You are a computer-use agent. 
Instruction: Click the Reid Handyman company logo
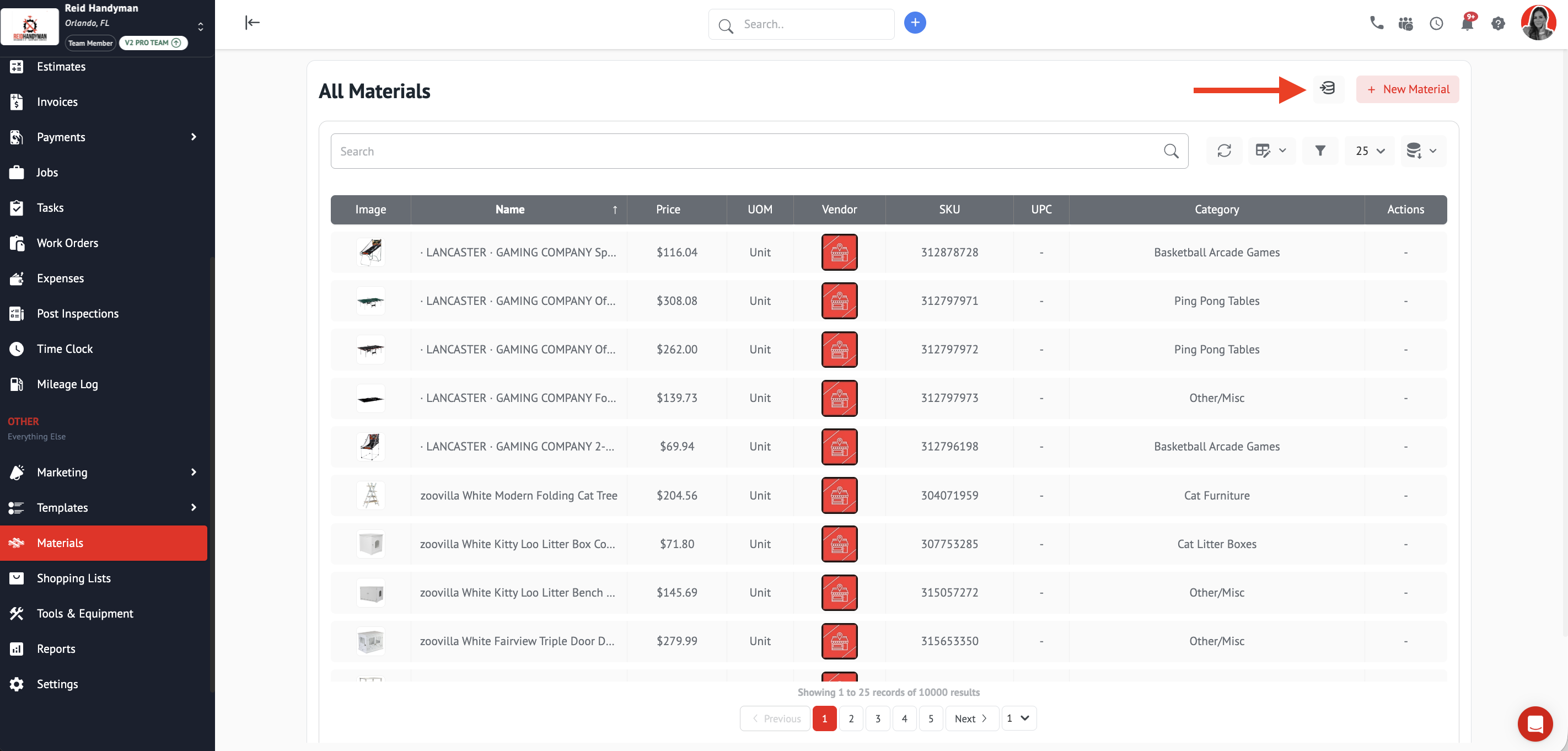tap(30, 27)
